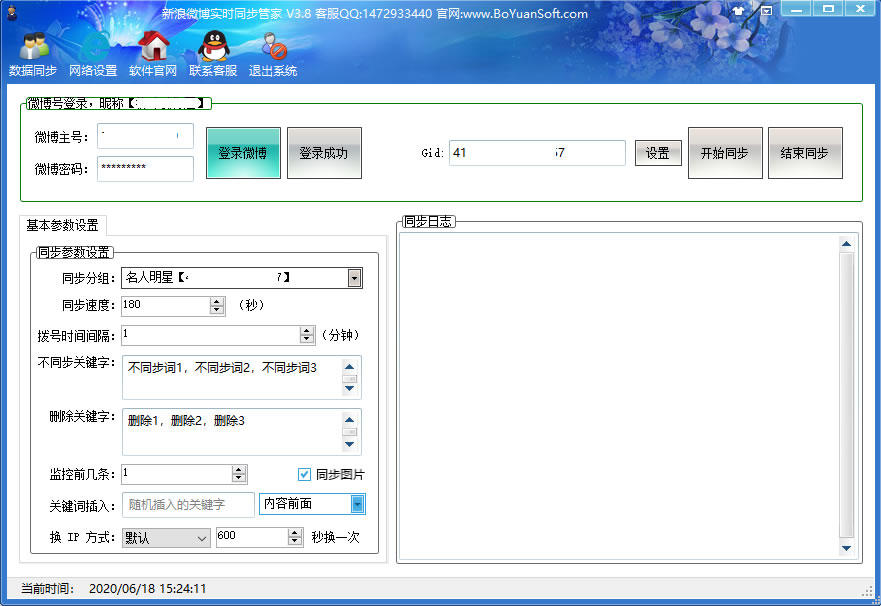881x606 pixels.
Task: Click the 同步日志 scrollbar up arrow
Action: 846,244
